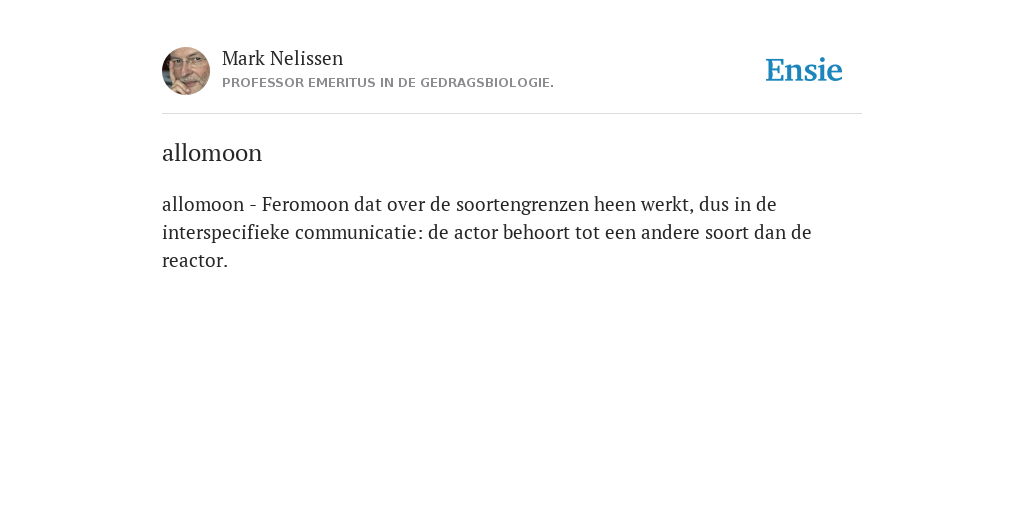The height and width of the screenshot is (512, 1024).
Task: Click the word 'Feromoon' in definition
Action: click(x=306, y=204)
